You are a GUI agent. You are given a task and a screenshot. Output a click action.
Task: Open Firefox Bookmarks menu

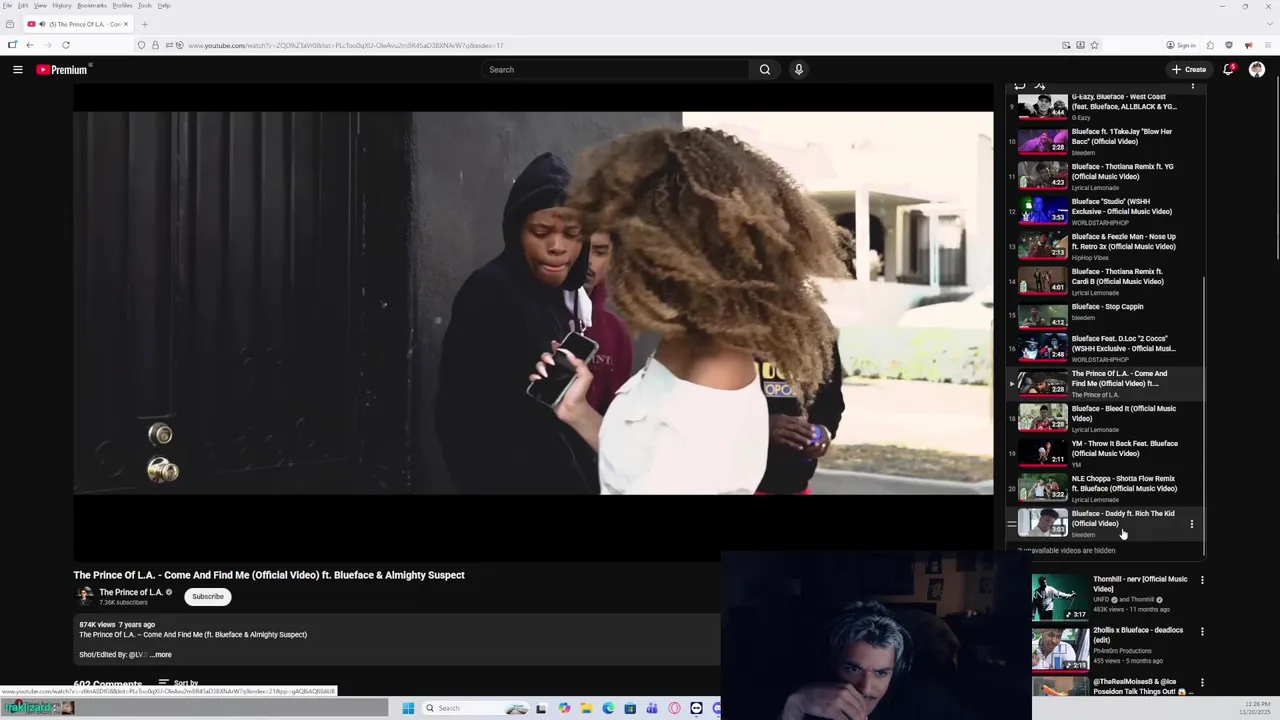[x=92, y=6]
